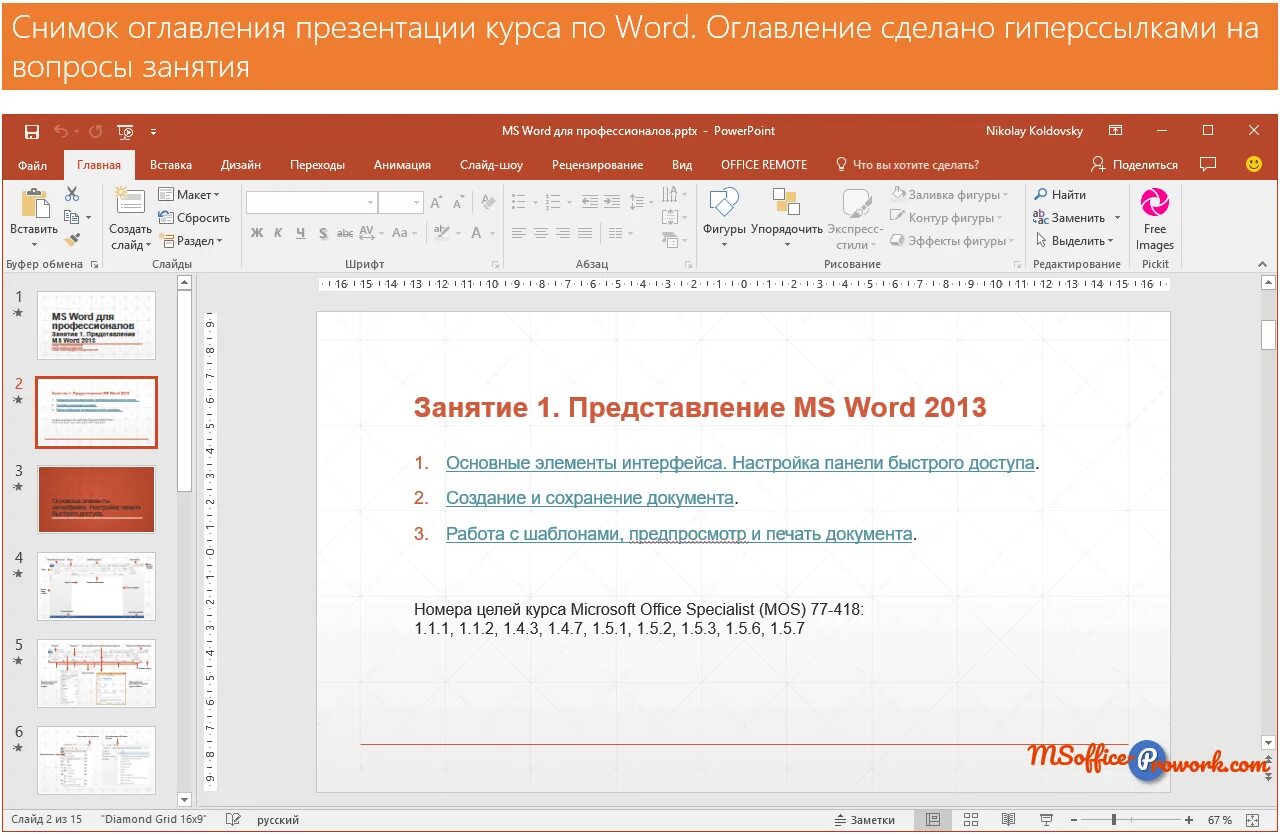Follow link Создание и сохранение документа
Viewport: 1280px width, 835px height.
pos(590,498)
